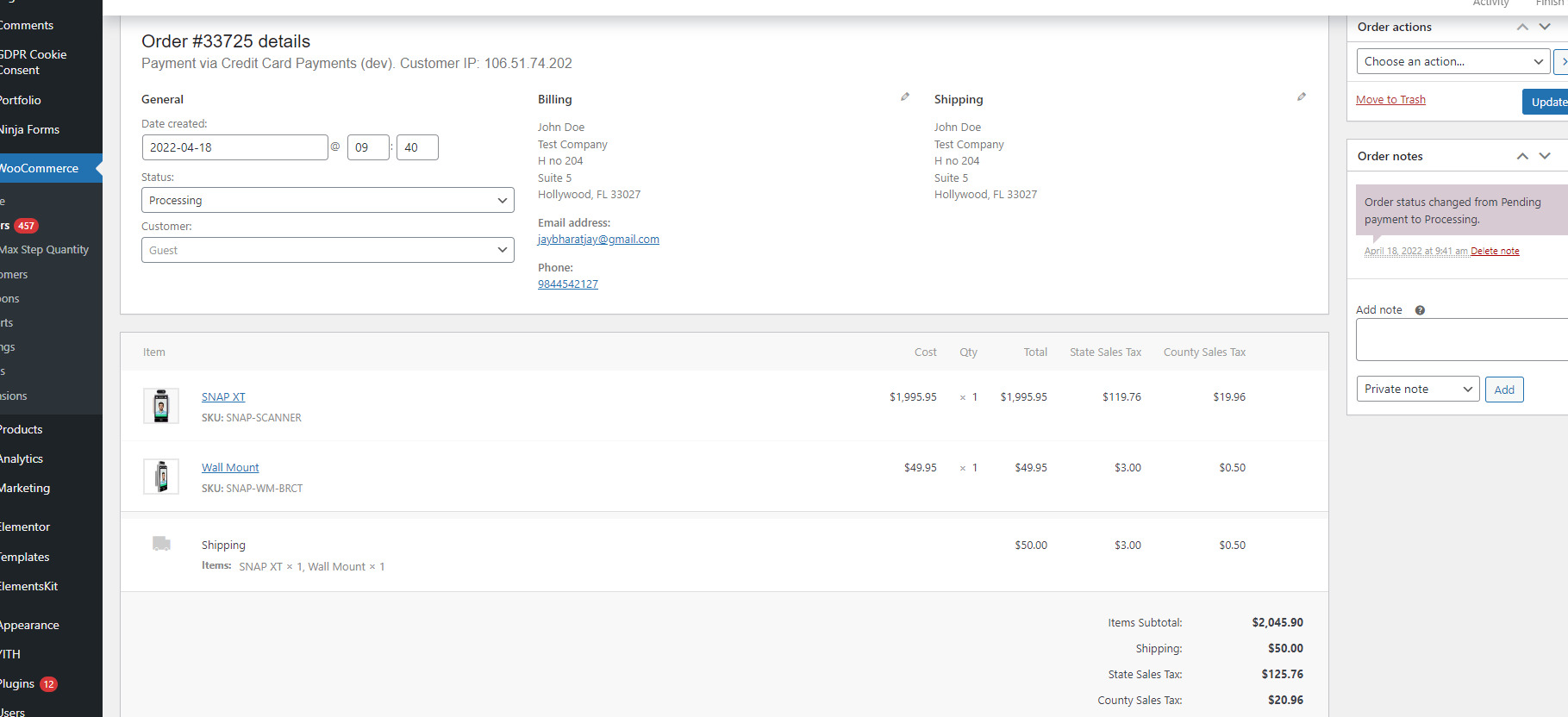The height and width of the screenshot is (717, 1568).
Task: Click Wall Mount cost $49.95 cell
Action: 921,468
